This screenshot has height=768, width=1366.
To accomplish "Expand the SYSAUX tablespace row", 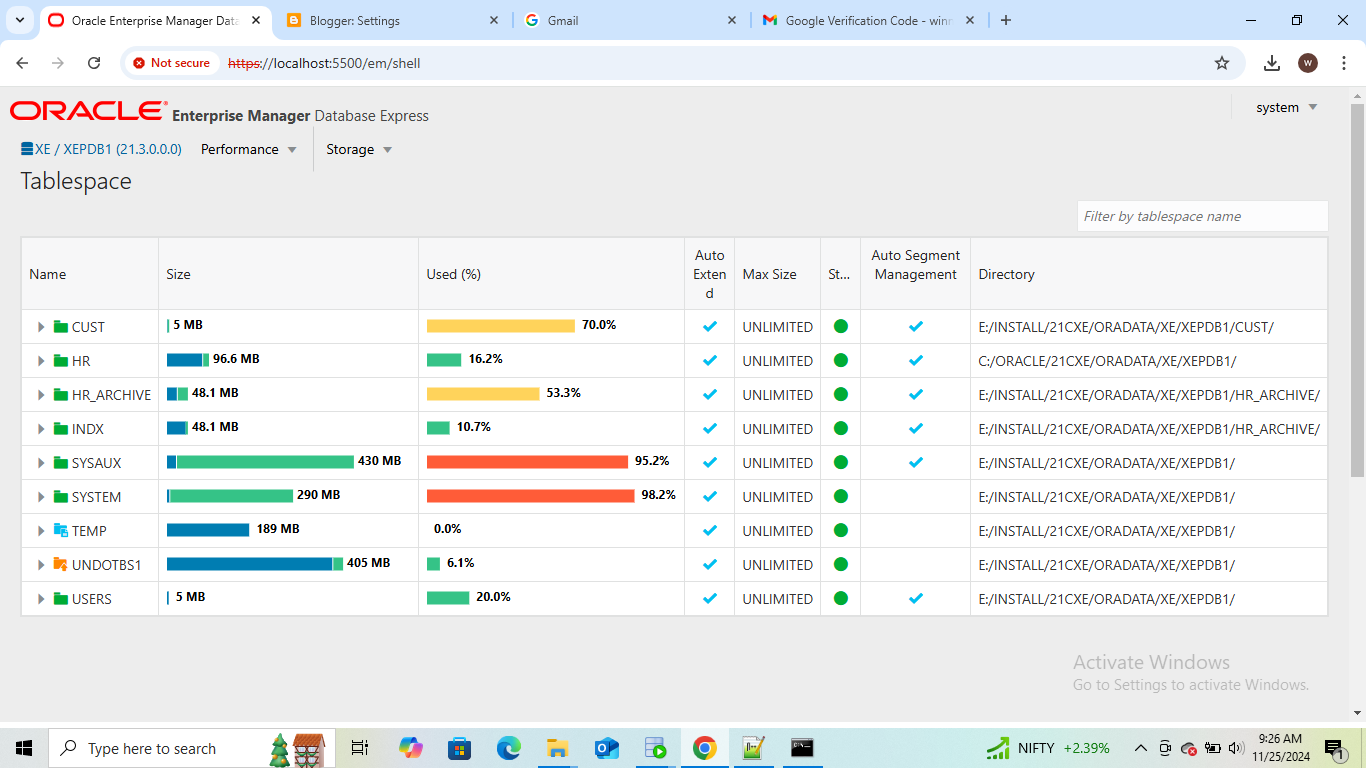I will pos(41,463).
